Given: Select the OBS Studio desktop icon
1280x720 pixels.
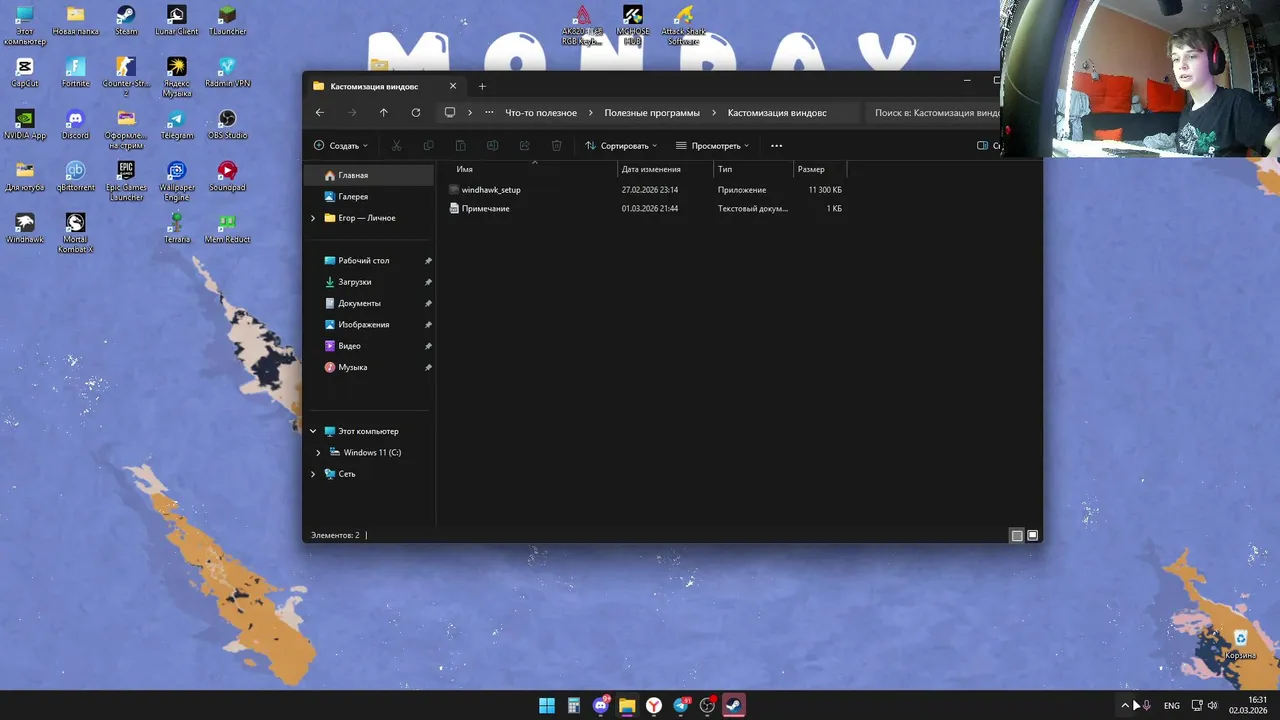Looking at the screenshot, I should tap(228, 125).
